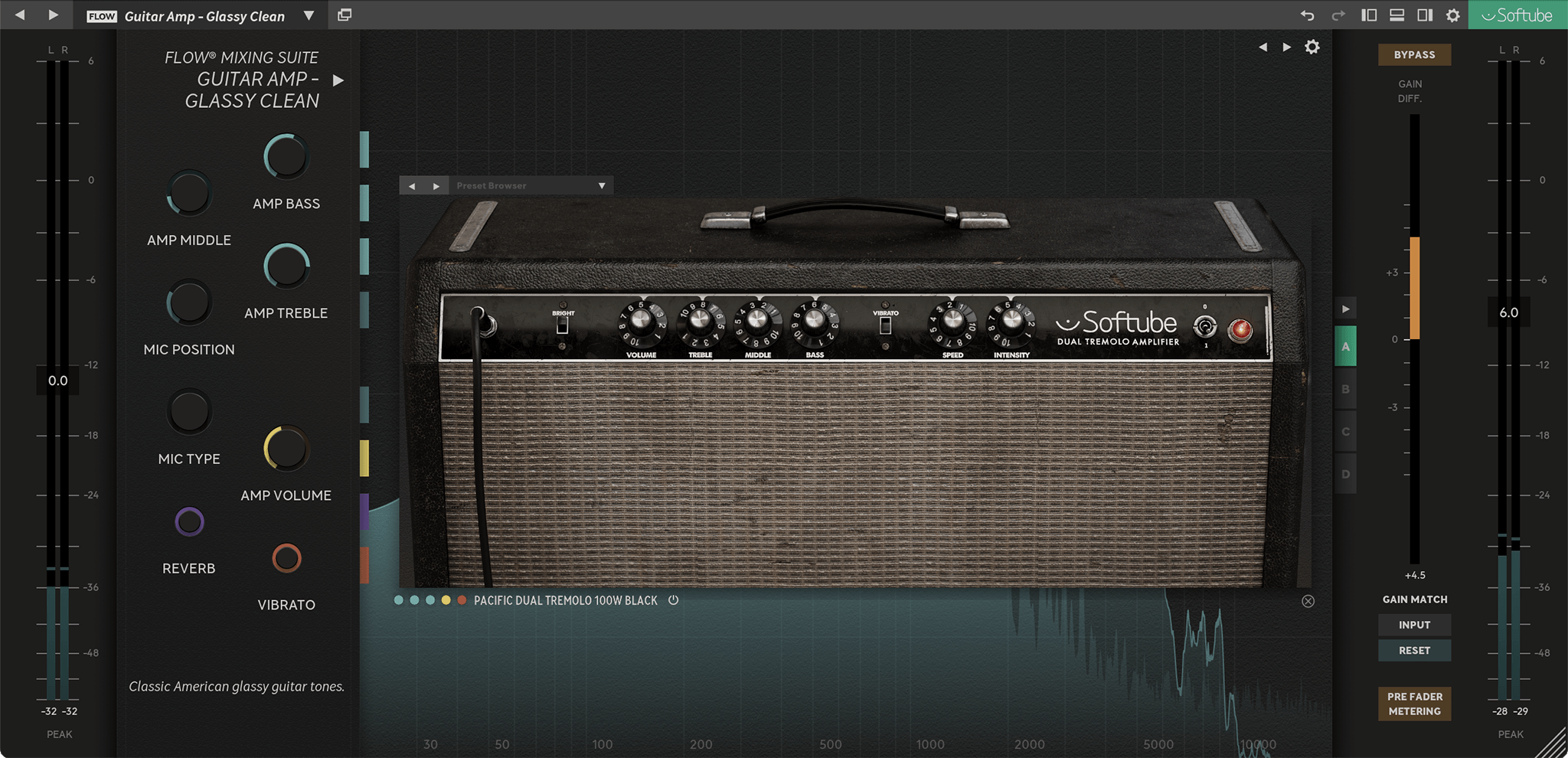
Task: Select snapshot slot A
Action: (x=1346, y=347)
